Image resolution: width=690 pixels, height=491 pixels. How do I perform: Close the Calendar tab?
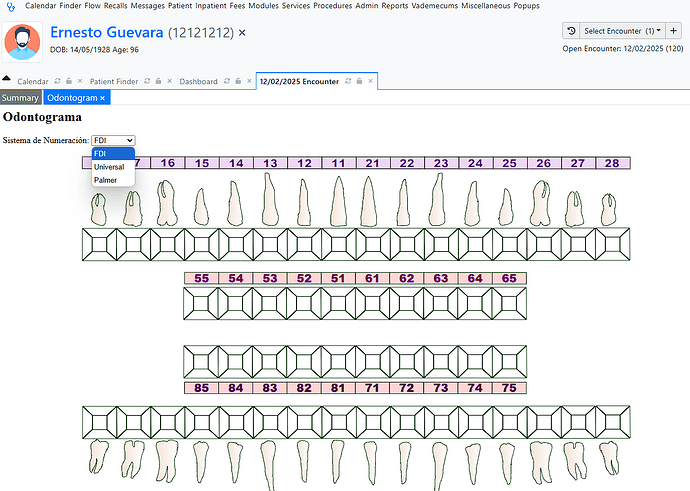[80, 81]
